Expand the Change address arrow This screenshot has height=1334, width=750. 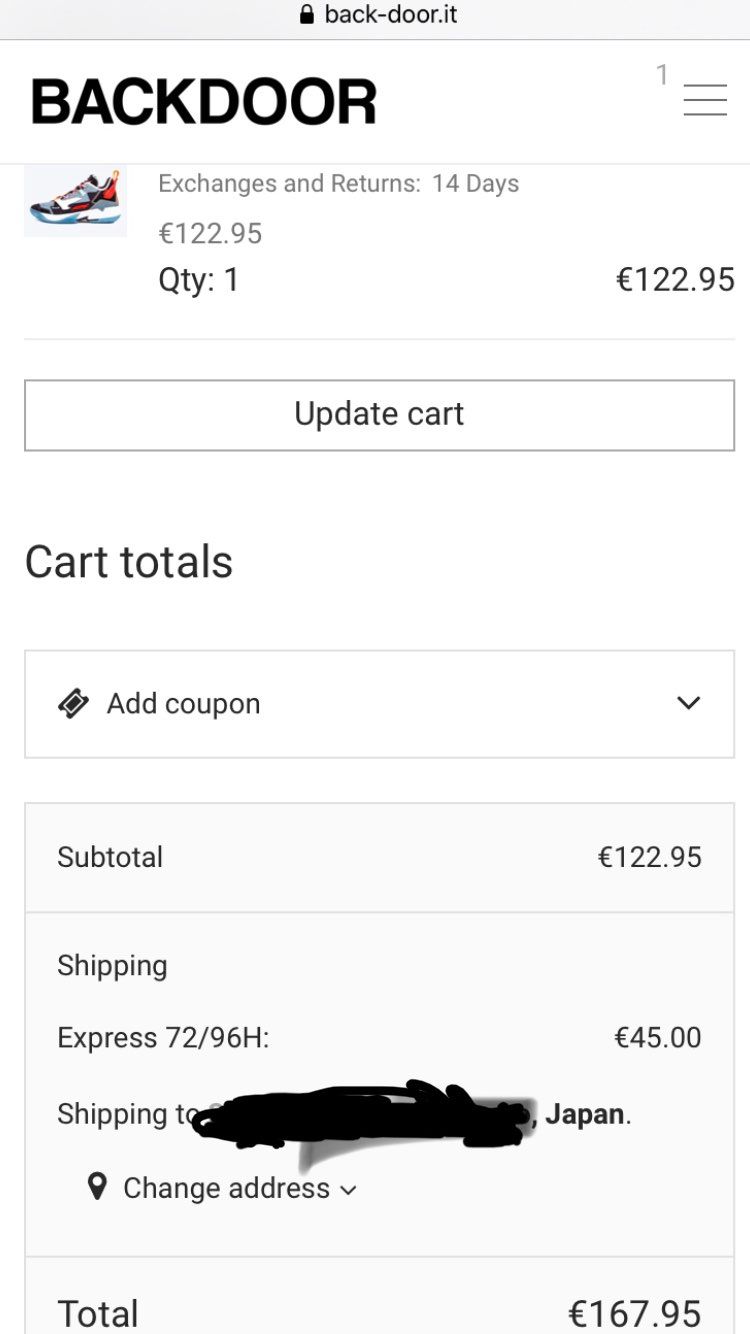(348, 1190)
